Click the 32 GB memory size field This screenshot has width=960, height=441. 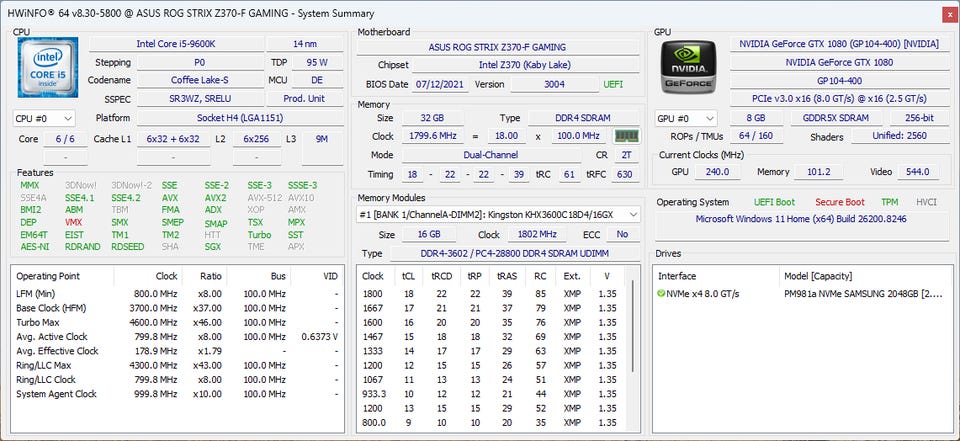click(432, 118)
